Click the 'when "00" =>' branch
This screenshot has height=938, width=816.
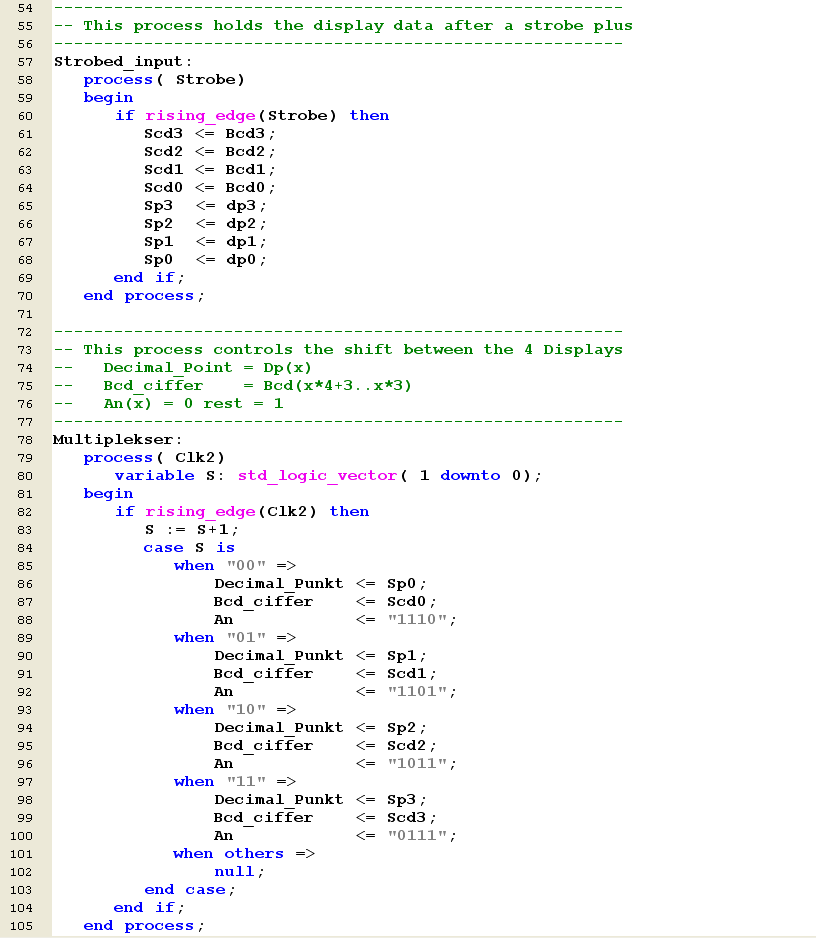pos(235,565)
